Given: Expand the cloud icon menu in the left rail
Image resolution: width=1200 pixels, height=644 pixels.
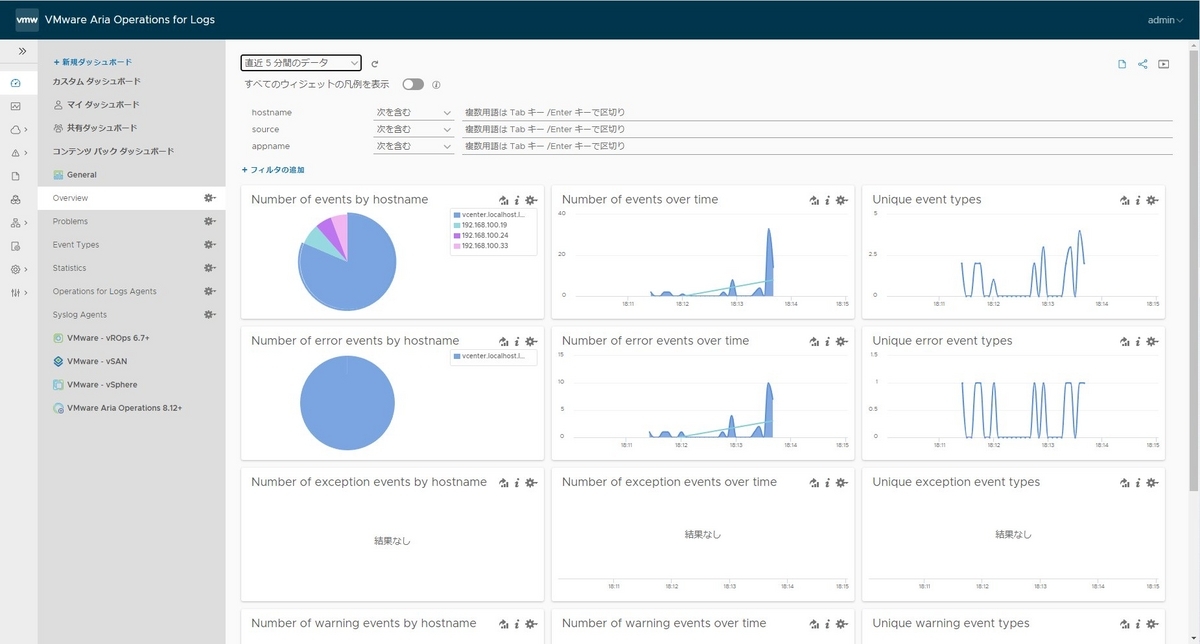Looking at the screenshot, I should click(x=17, y=129).
